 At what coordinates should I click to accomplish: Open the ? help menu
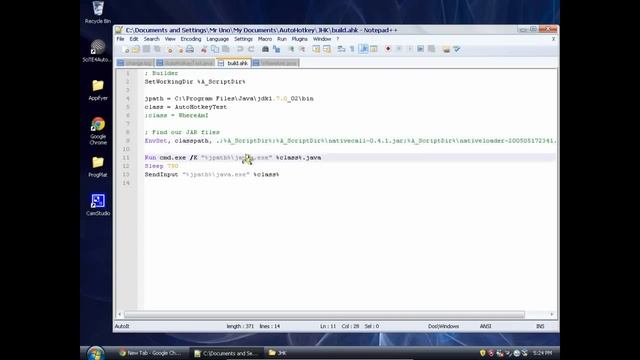[x=338, y=39]
